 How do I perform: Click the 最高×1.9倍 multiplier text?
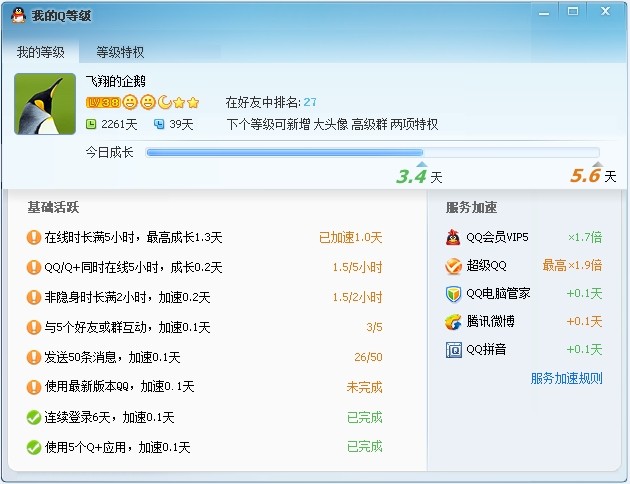(x=572, y=265)
